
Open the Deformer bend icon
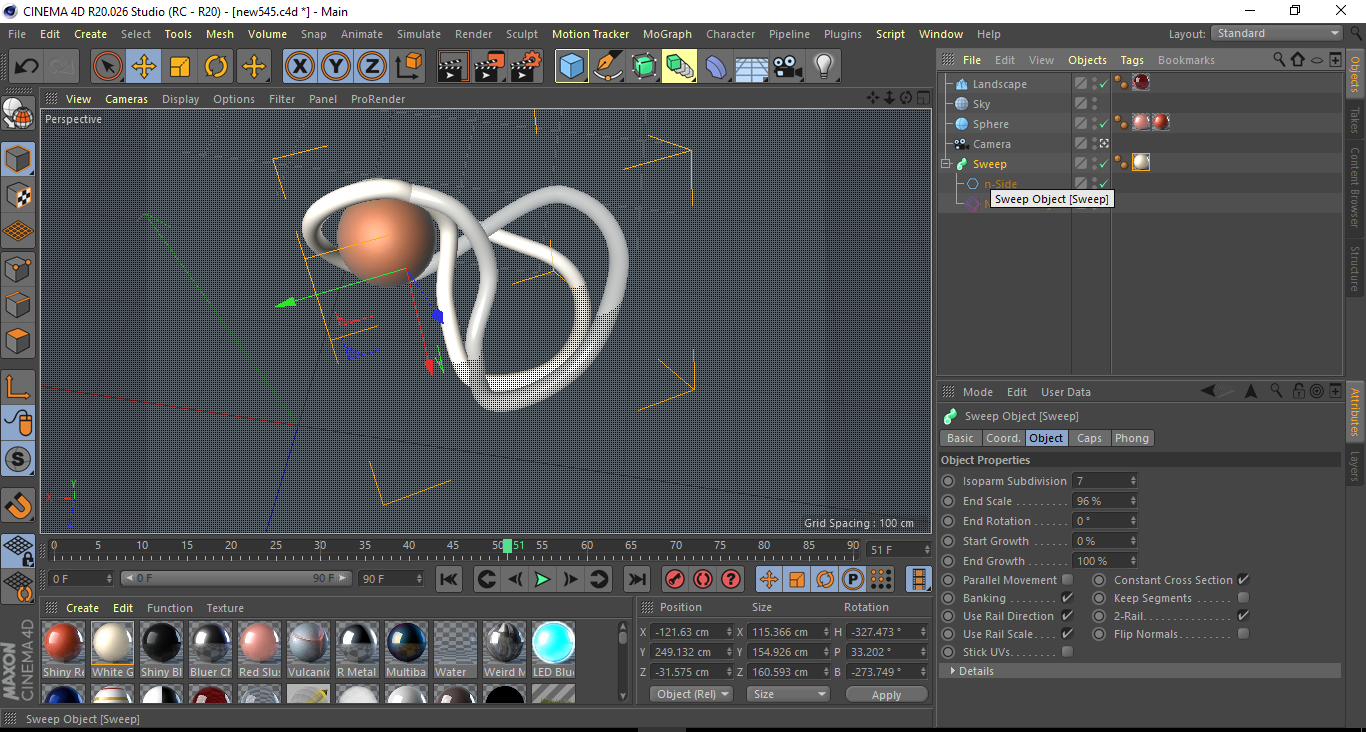pos(716,67)
